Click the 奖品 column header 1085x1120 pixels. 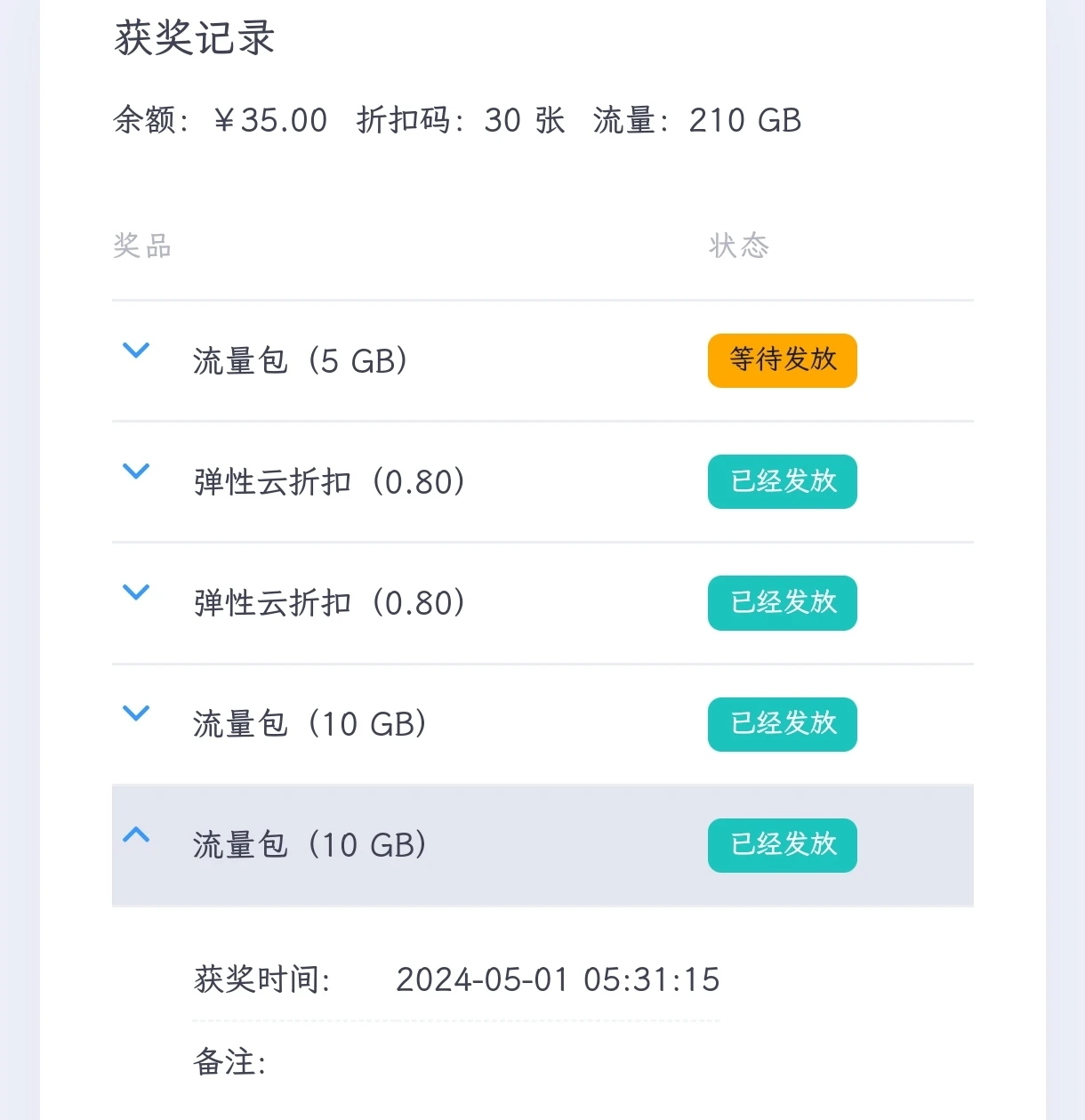tap(142, 246)
